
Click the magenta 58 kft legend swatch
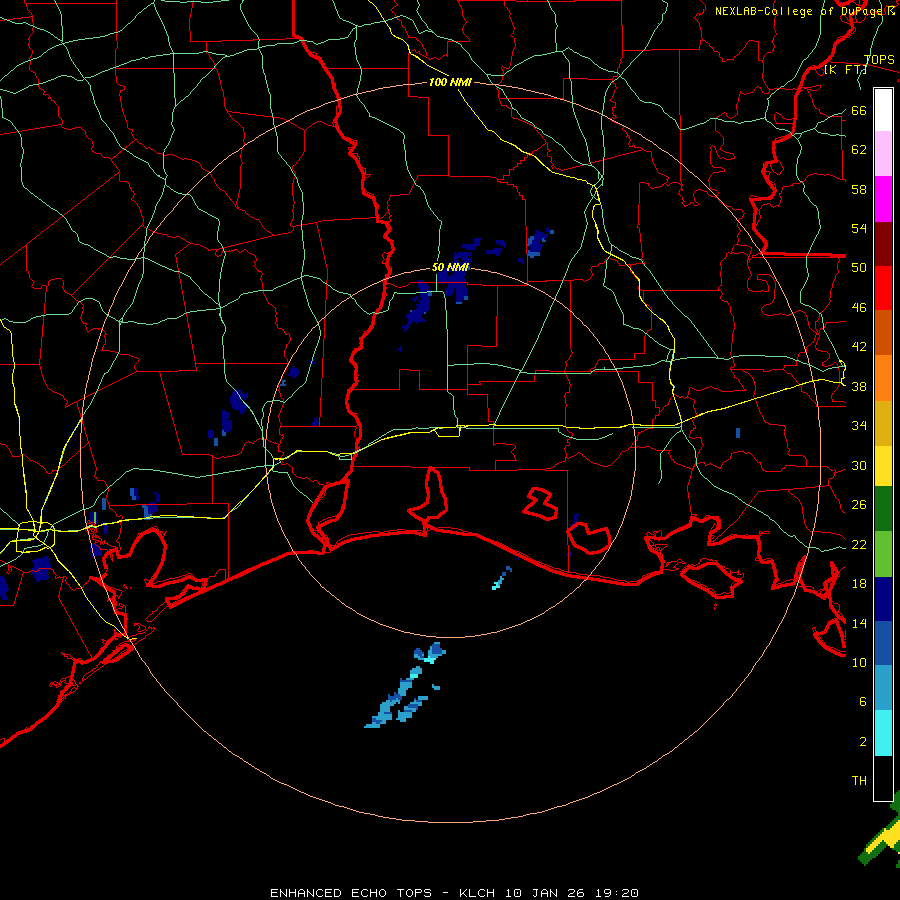click(883, 199)
